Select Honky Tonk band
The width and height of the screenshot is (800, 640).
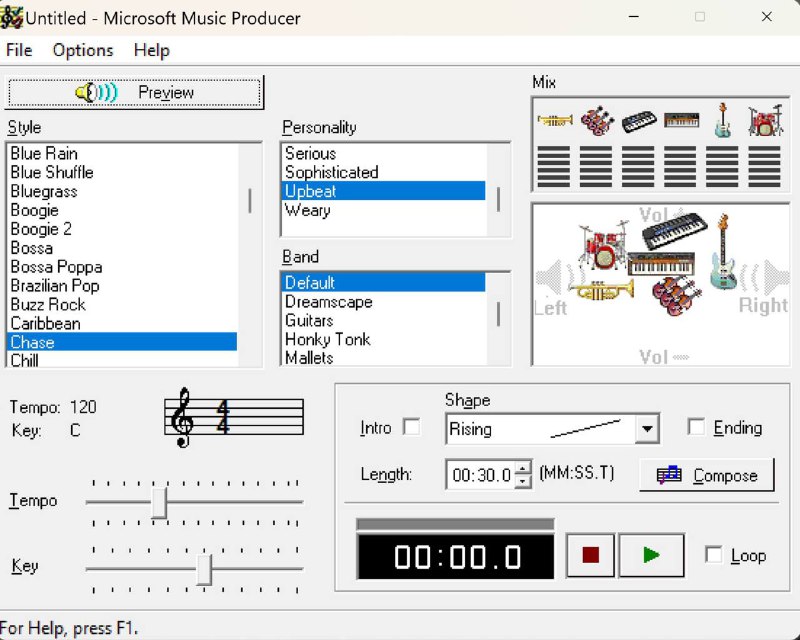(383, 339)
